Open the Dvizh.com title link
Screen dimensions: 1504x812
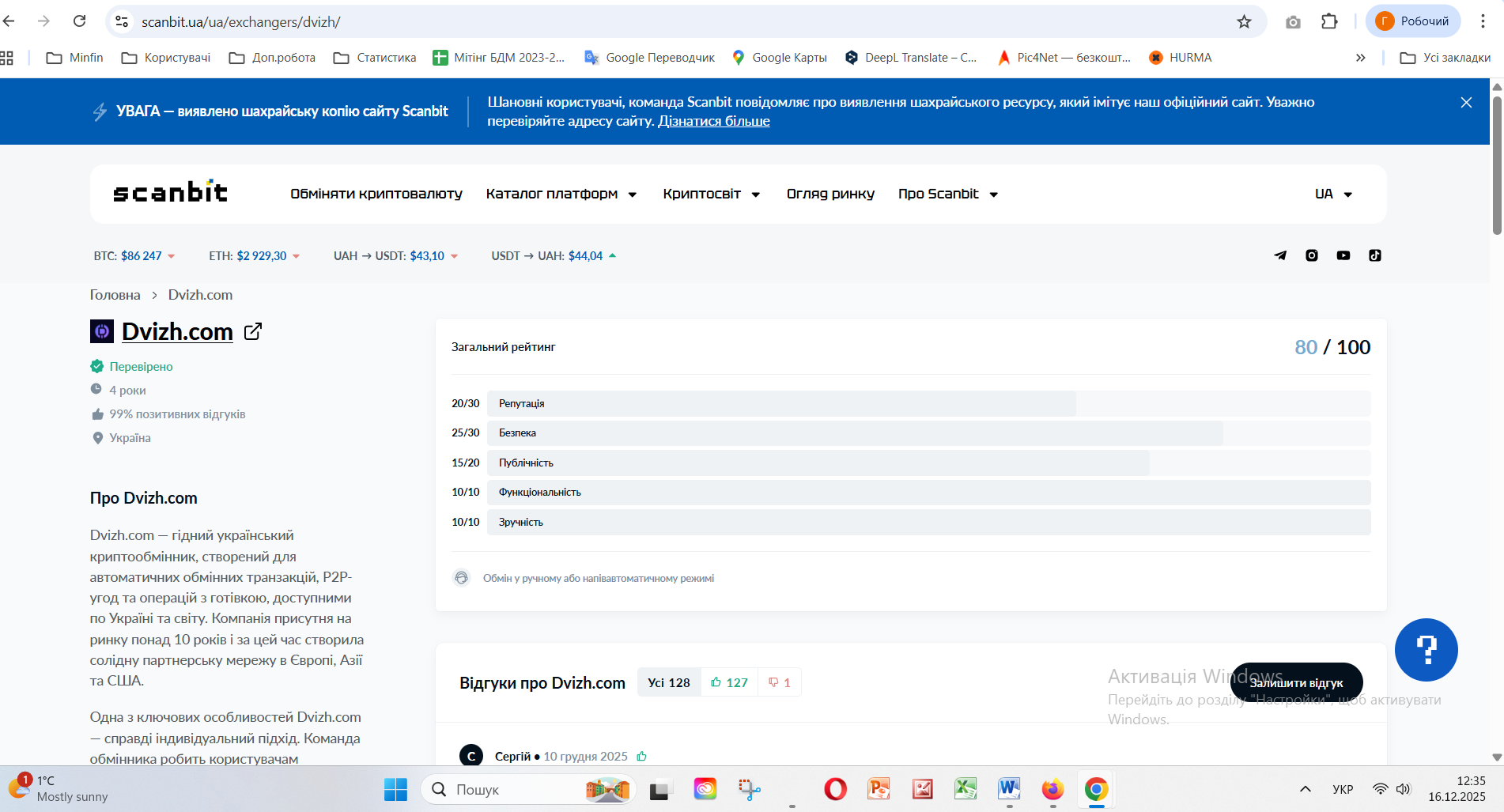tap(177, 331)
